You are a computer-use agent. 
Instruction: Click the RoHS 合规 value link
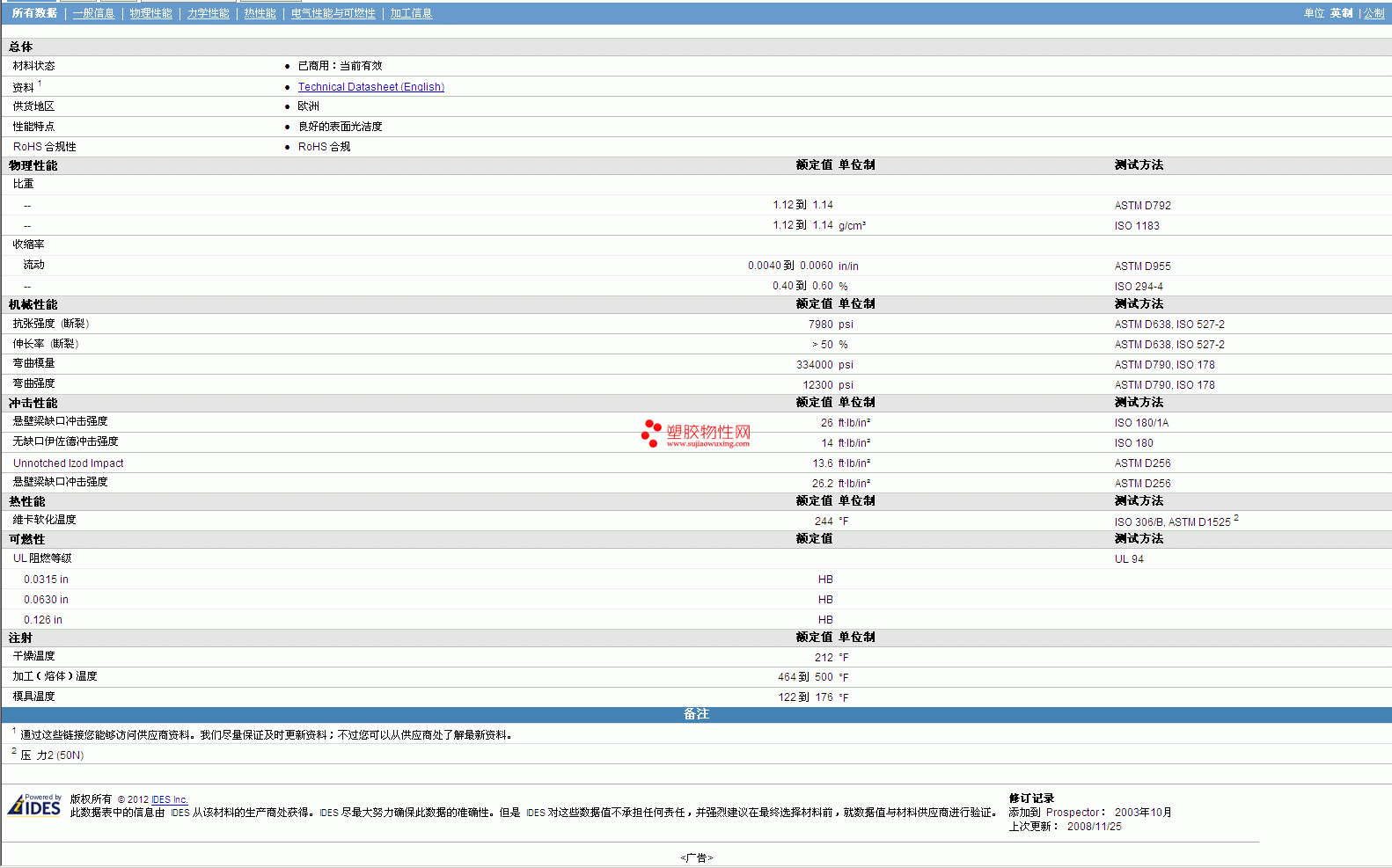coord(324,147)
